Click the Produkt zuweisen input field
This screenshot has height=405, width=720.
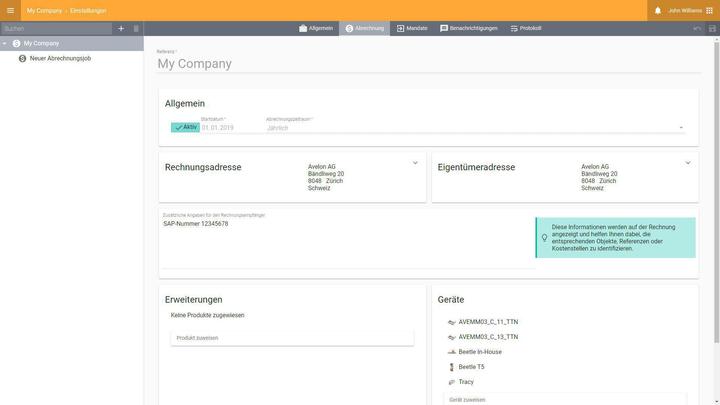click(292, 338)
